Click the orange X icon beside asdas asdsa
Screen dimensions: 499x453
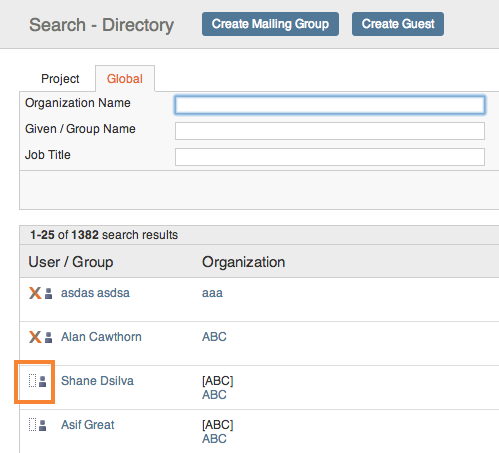(x=35, y=293)
